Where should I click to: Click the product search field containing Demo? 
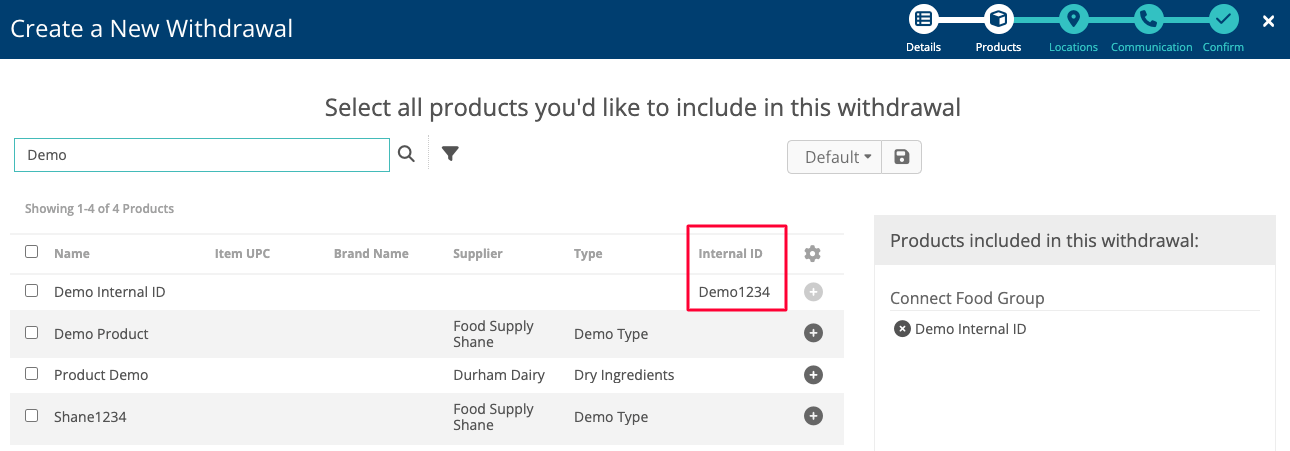[x=201, y=155]
